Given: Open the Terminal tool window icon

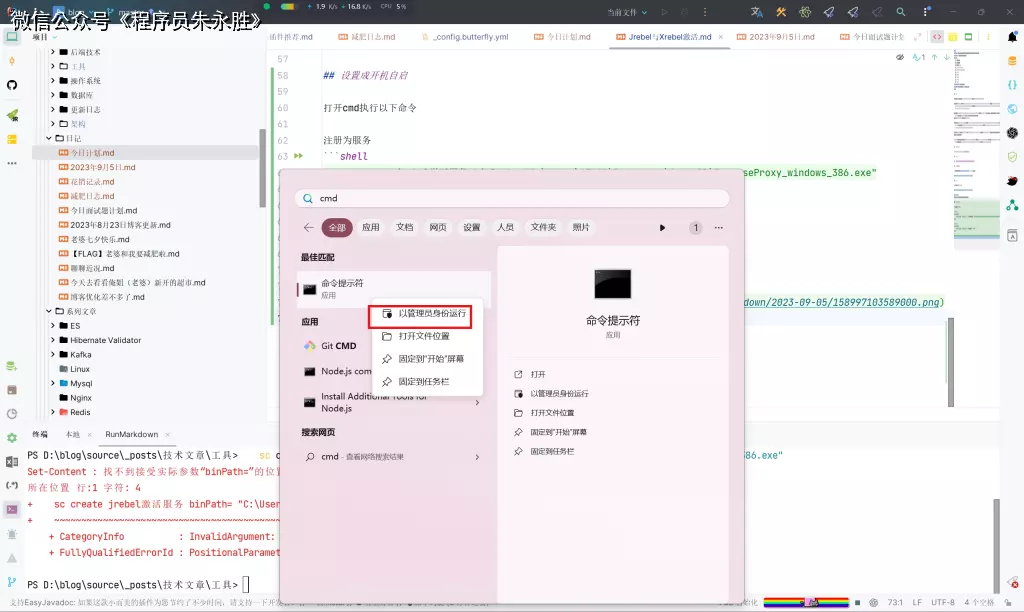Looking at the screenshot, I should (x=12, y=509).
